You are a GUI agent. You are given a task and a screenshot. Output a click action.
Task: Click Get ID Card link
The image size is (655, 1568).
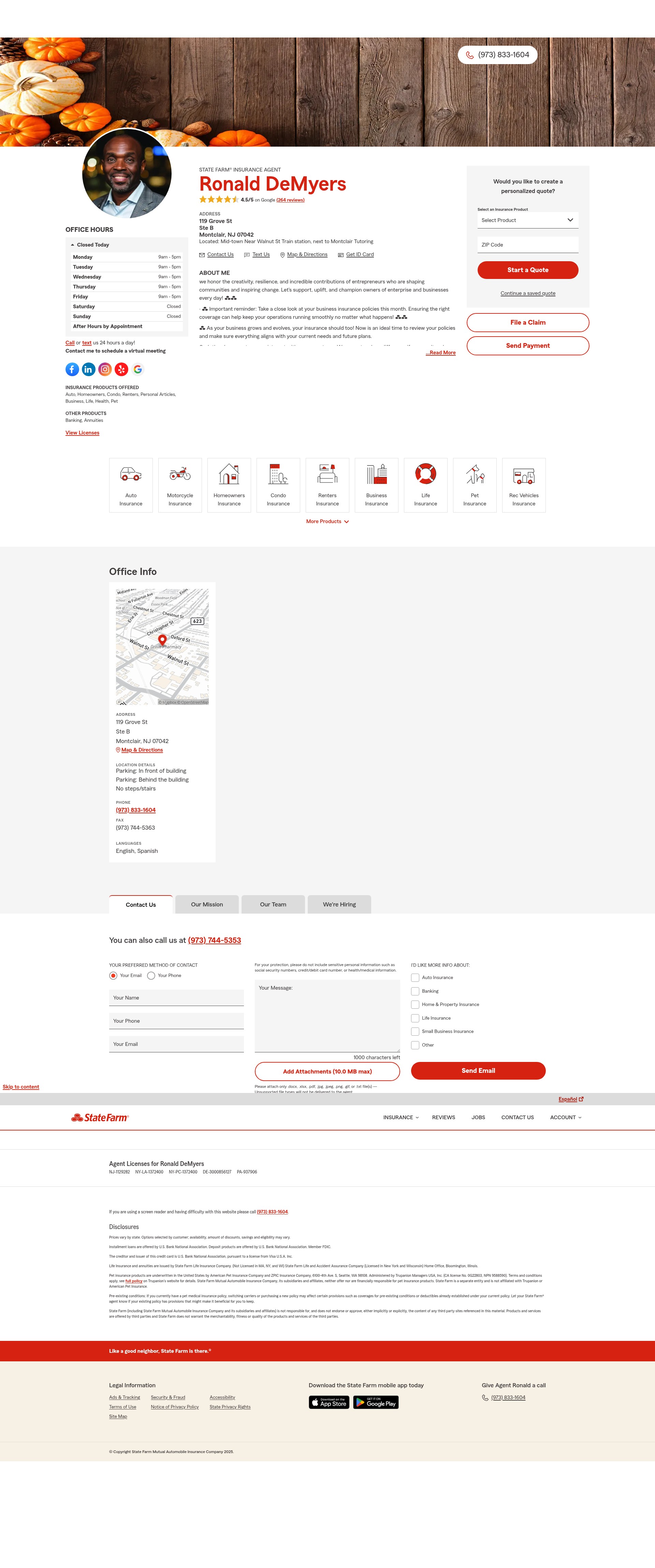(356, 254)
